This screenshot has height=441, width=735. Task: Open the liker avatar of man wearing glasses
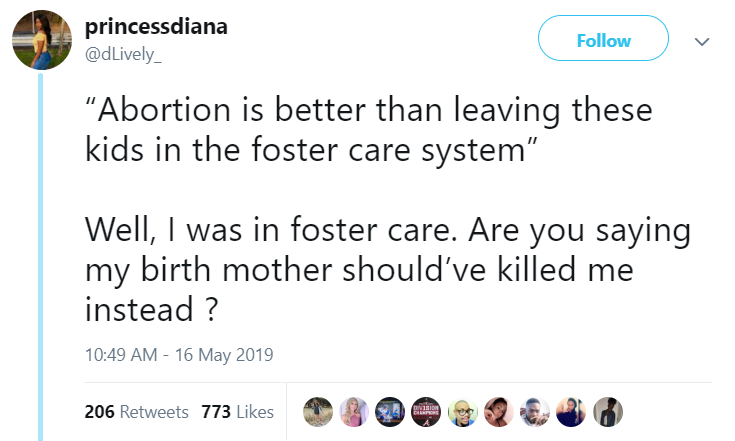click(464, 411)
